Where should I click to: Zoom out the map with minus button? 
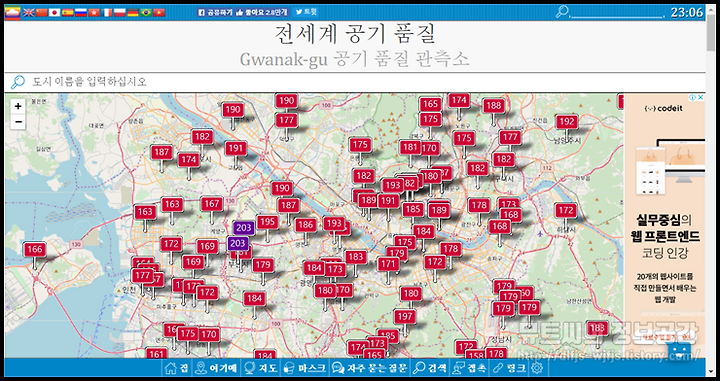click(x=18, y=122)
